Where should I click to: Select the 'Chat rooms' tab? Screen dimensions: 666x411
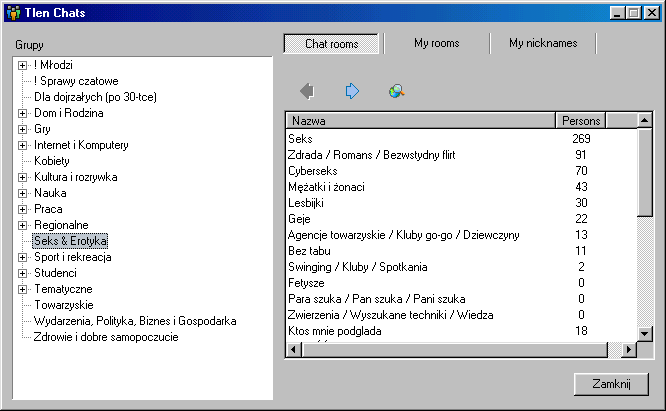coord(331,44)
